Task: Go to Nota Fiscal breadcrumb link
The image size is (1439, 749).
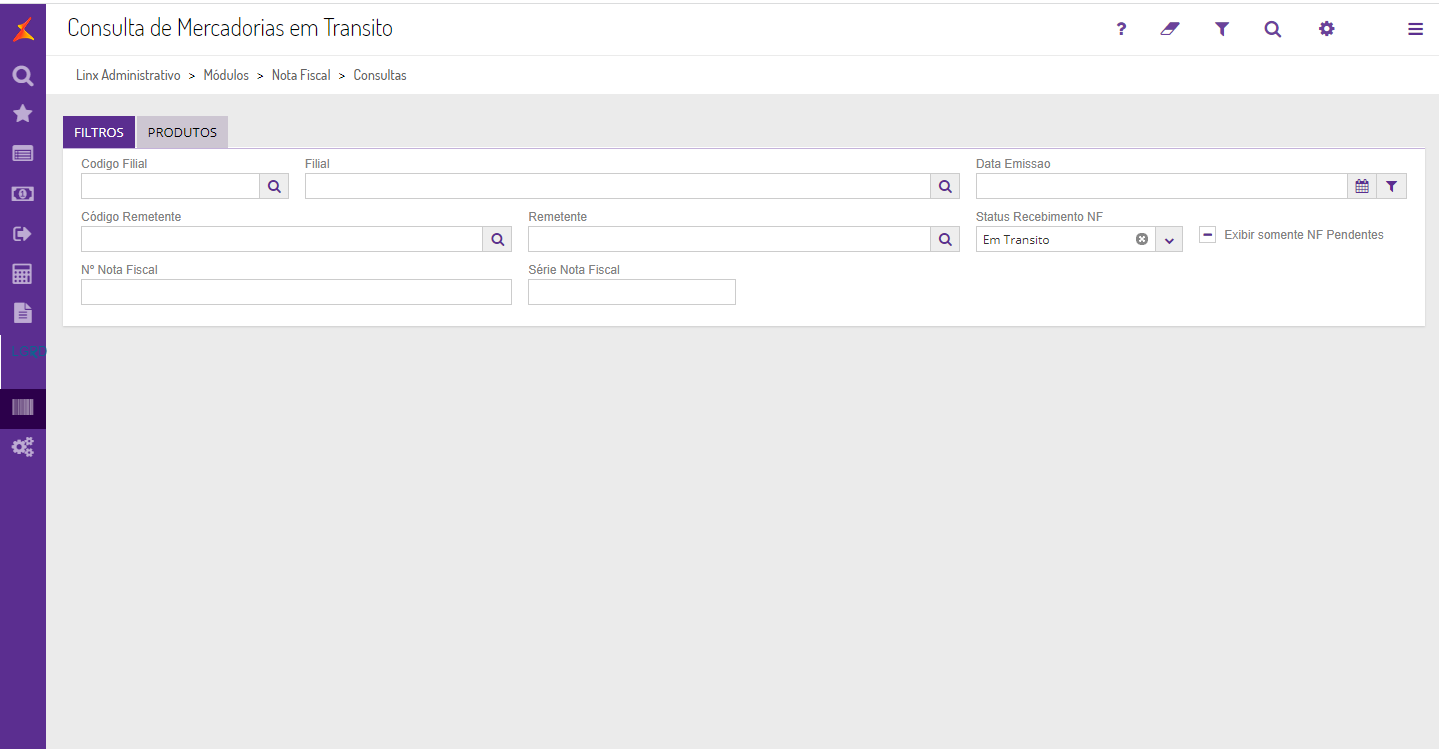Action: point(301,75)
